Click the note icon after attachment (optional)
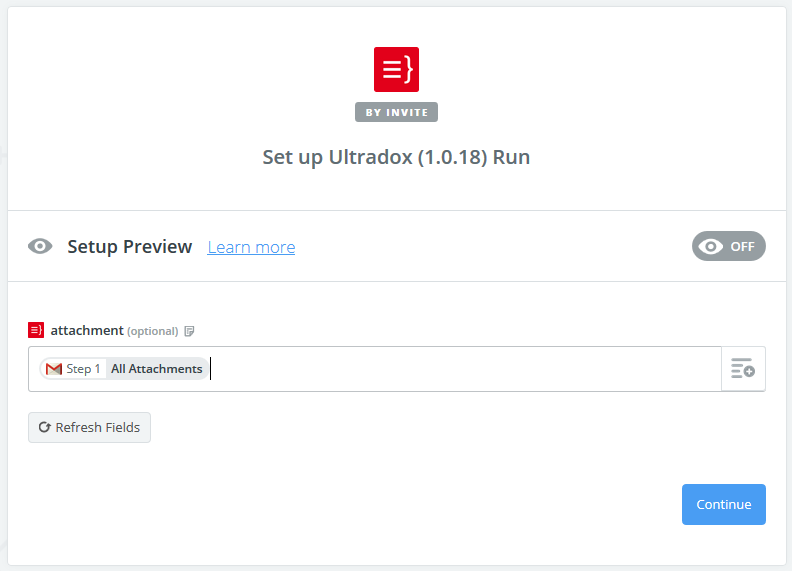Viewport: 792px width, 571px height. (x=189, y=331)
